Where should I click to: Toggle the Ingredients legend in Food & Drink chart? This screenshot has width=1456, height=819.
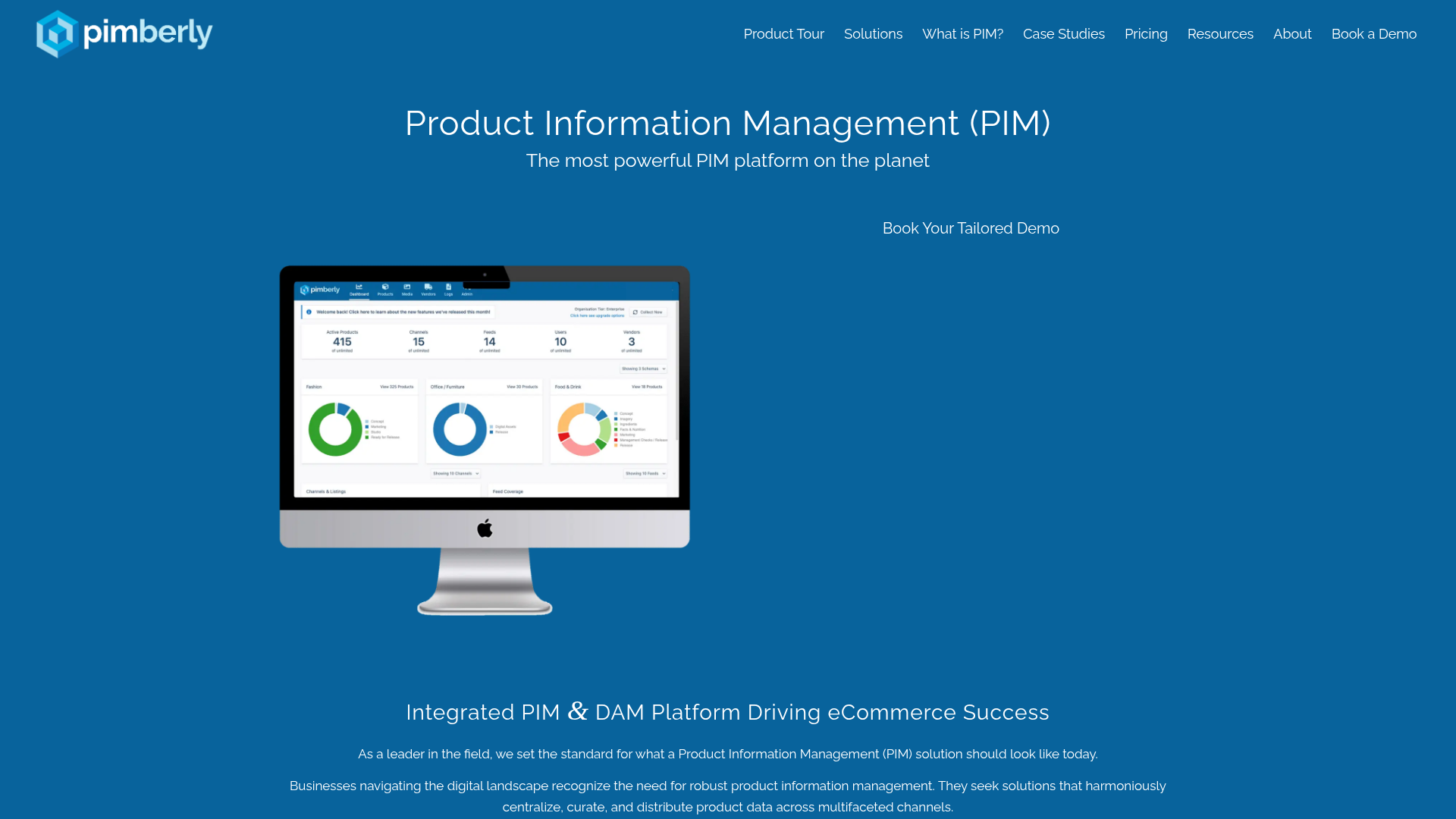[629, 424]
